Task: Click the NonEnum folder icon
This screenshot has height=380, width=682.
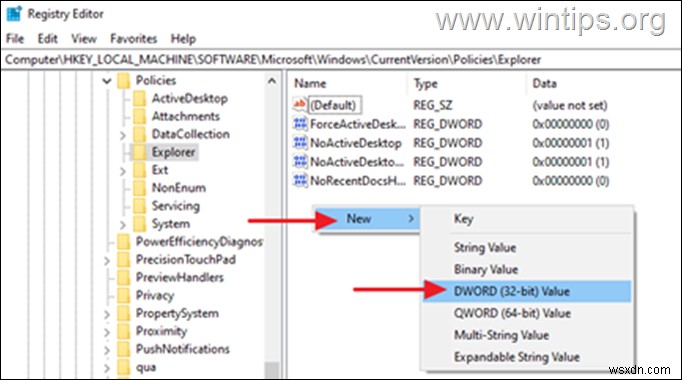Action: pos(140,188)
